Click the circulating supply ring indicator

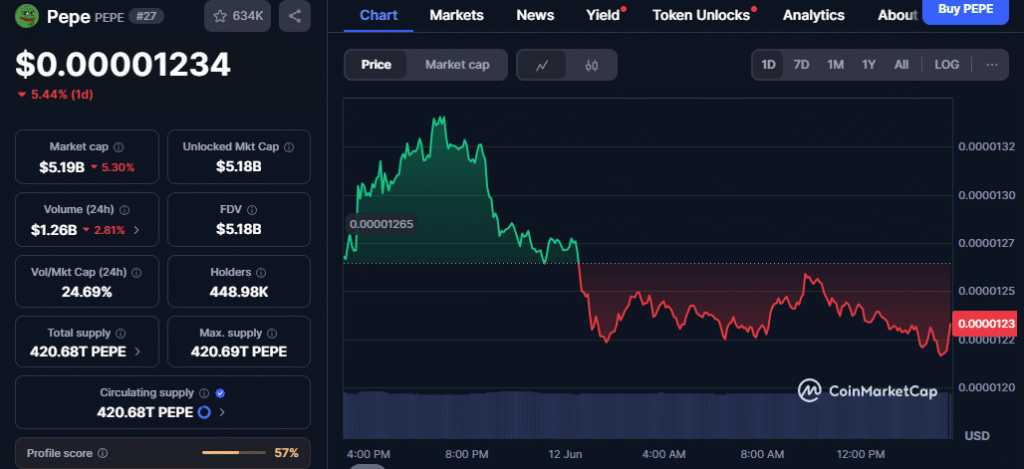point(204,412)
